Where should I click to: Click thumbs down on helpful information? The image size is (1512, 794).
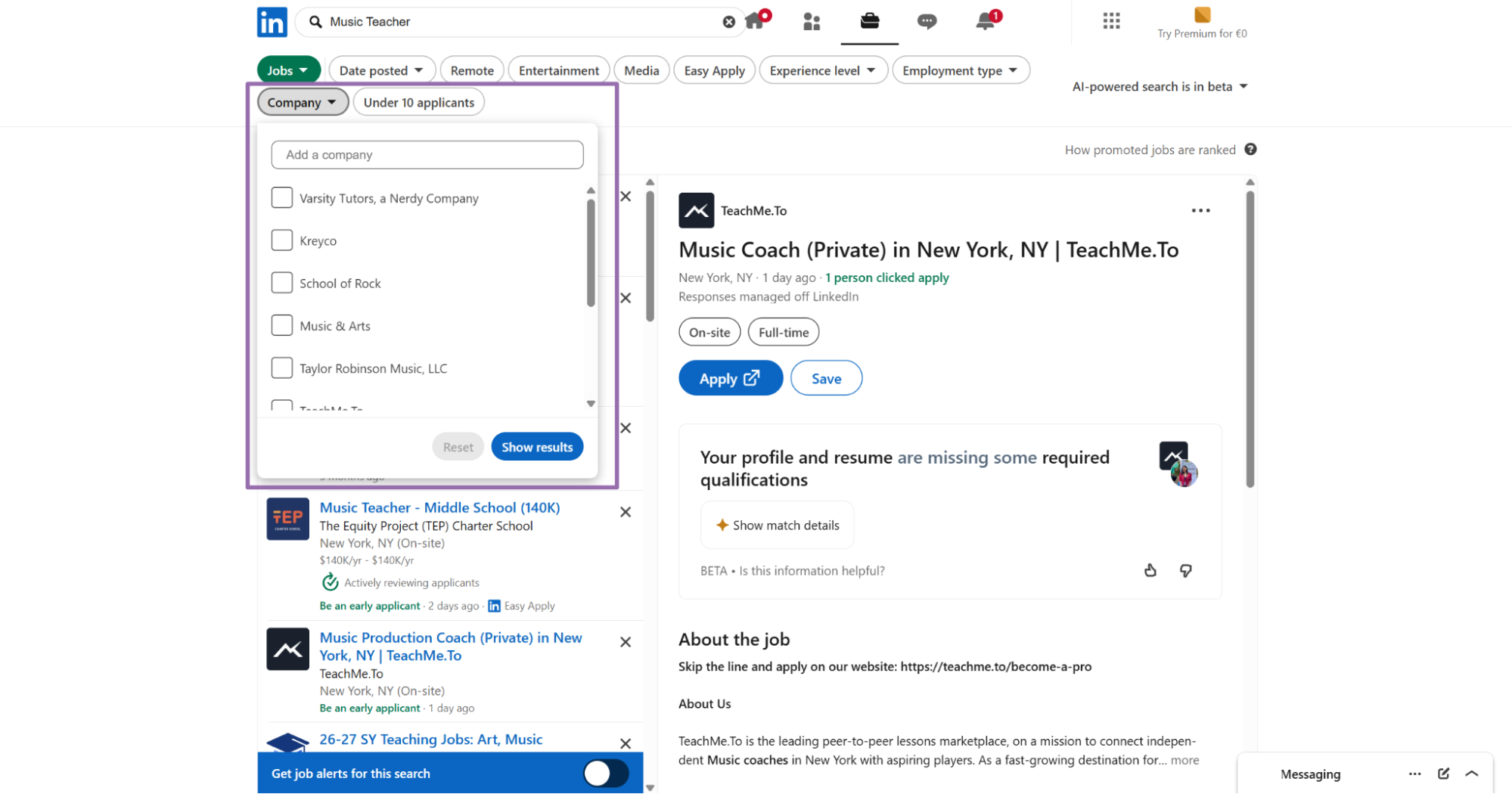tap(1185, 570)
